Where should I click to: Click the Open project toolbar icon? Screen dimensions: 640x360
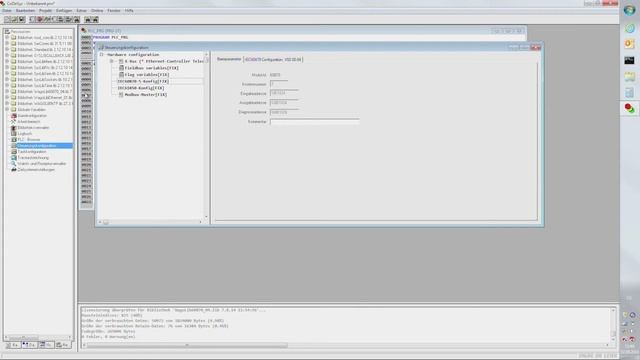pos(14,19)
